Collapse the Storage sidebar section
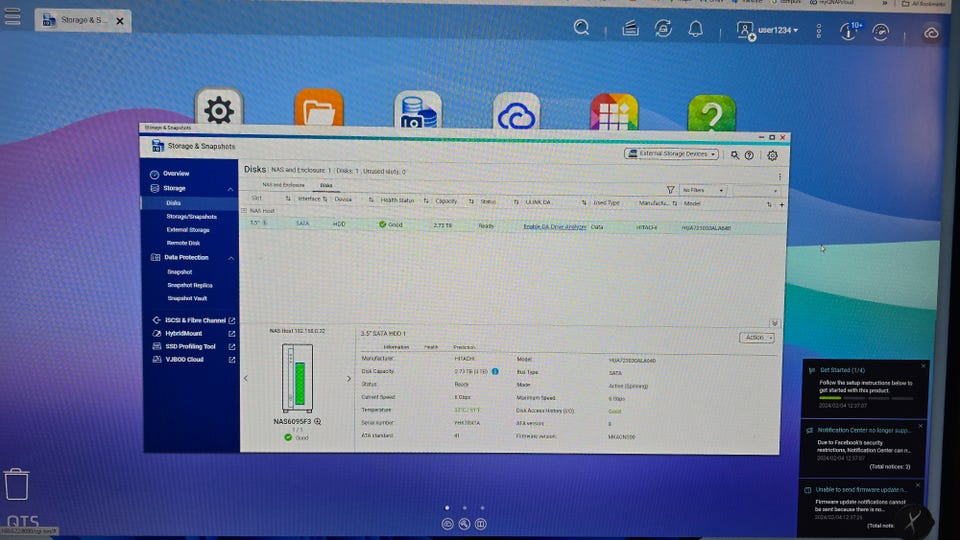Image resolution: width=960 pixels, height=540 pixels. tap(230, 189)
